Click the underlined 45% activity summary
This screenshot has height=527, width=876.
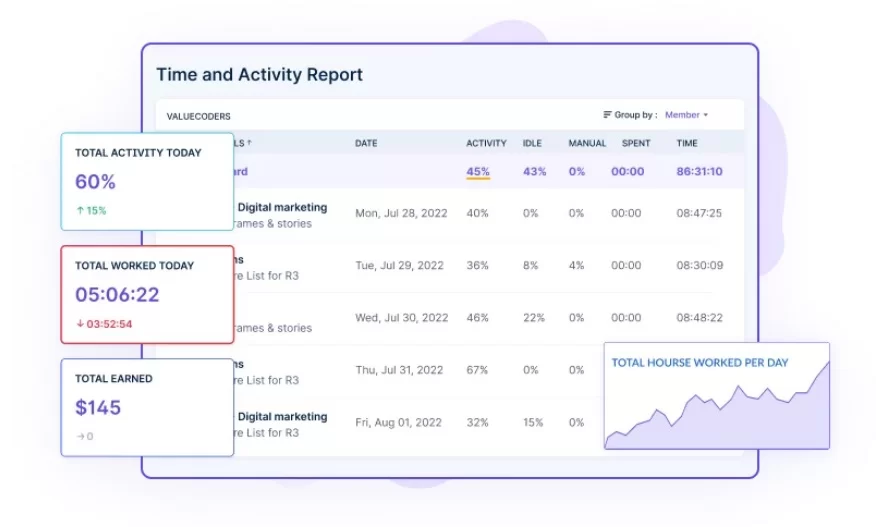478,172
